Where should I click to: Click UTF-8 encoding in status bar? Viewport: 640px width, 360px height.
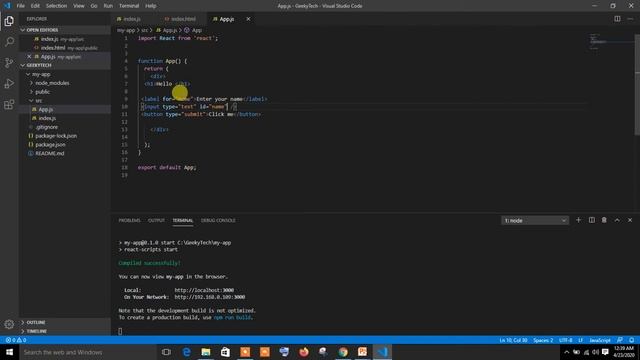point(565,340)
